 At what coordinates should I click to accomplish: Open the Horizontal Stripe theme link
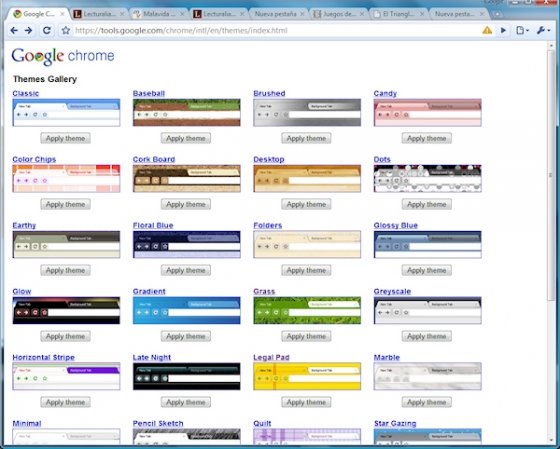[43, 357]
